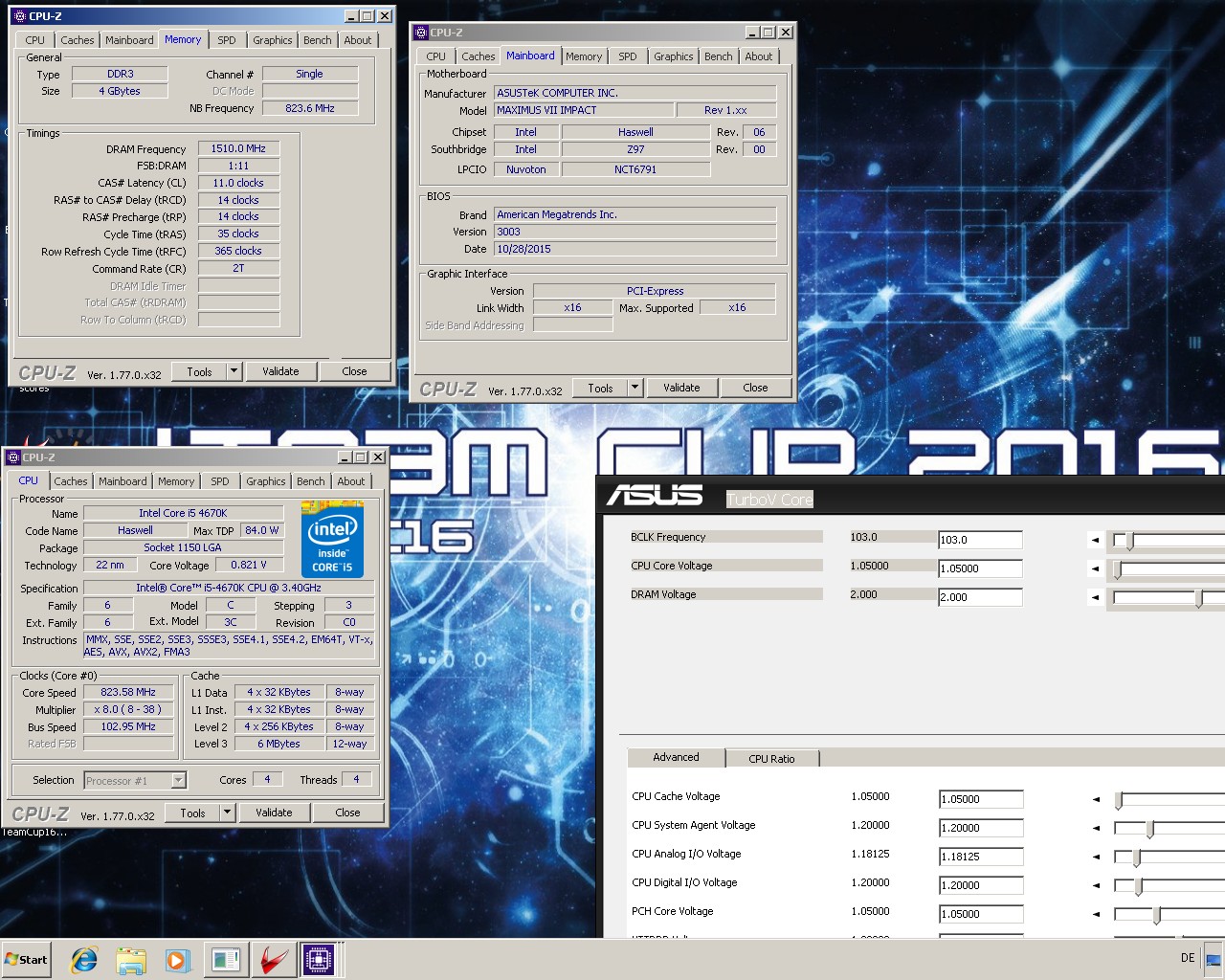Decrease CPU Cache Voltage with left arrow

point(1096,799)
